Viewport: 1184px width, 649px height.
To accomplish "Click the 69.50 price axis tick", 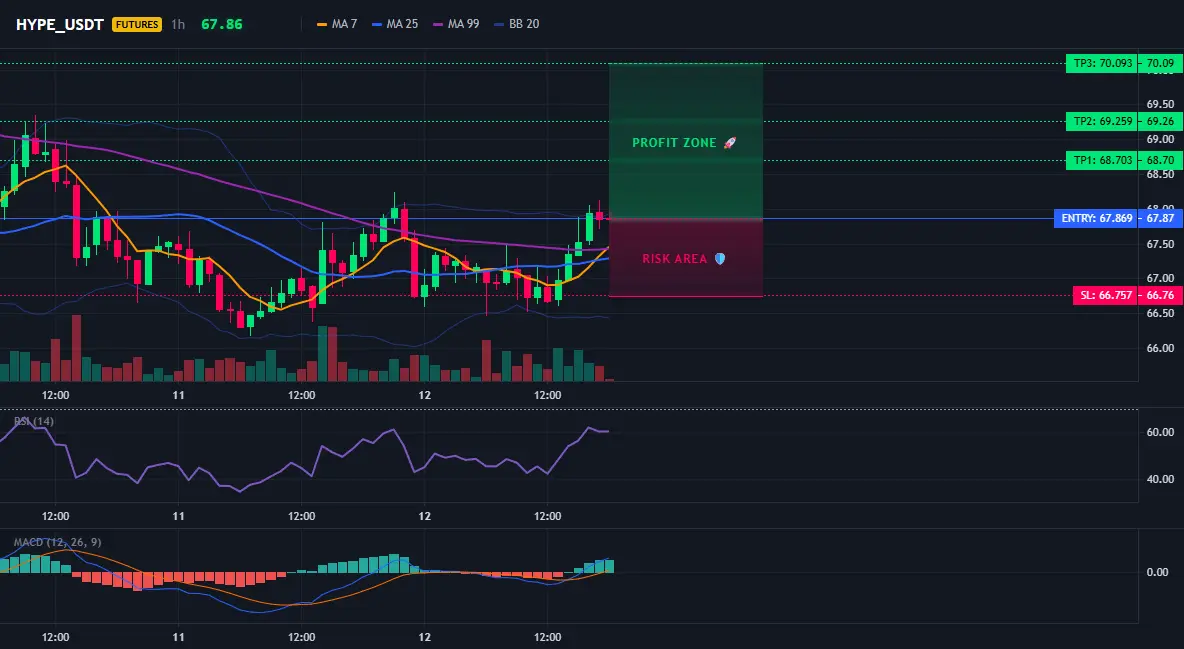I will 1160,104.
